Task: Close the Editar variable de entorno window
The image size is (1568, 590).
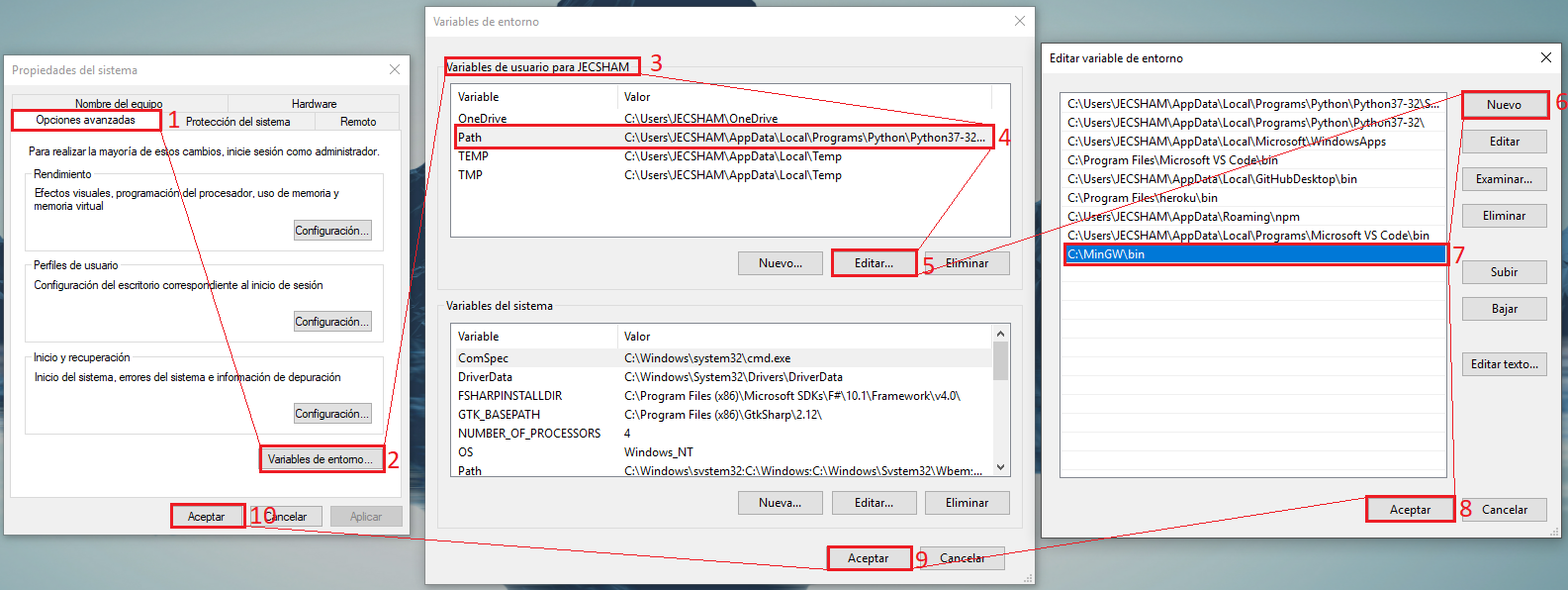Action: [1546, 57]
